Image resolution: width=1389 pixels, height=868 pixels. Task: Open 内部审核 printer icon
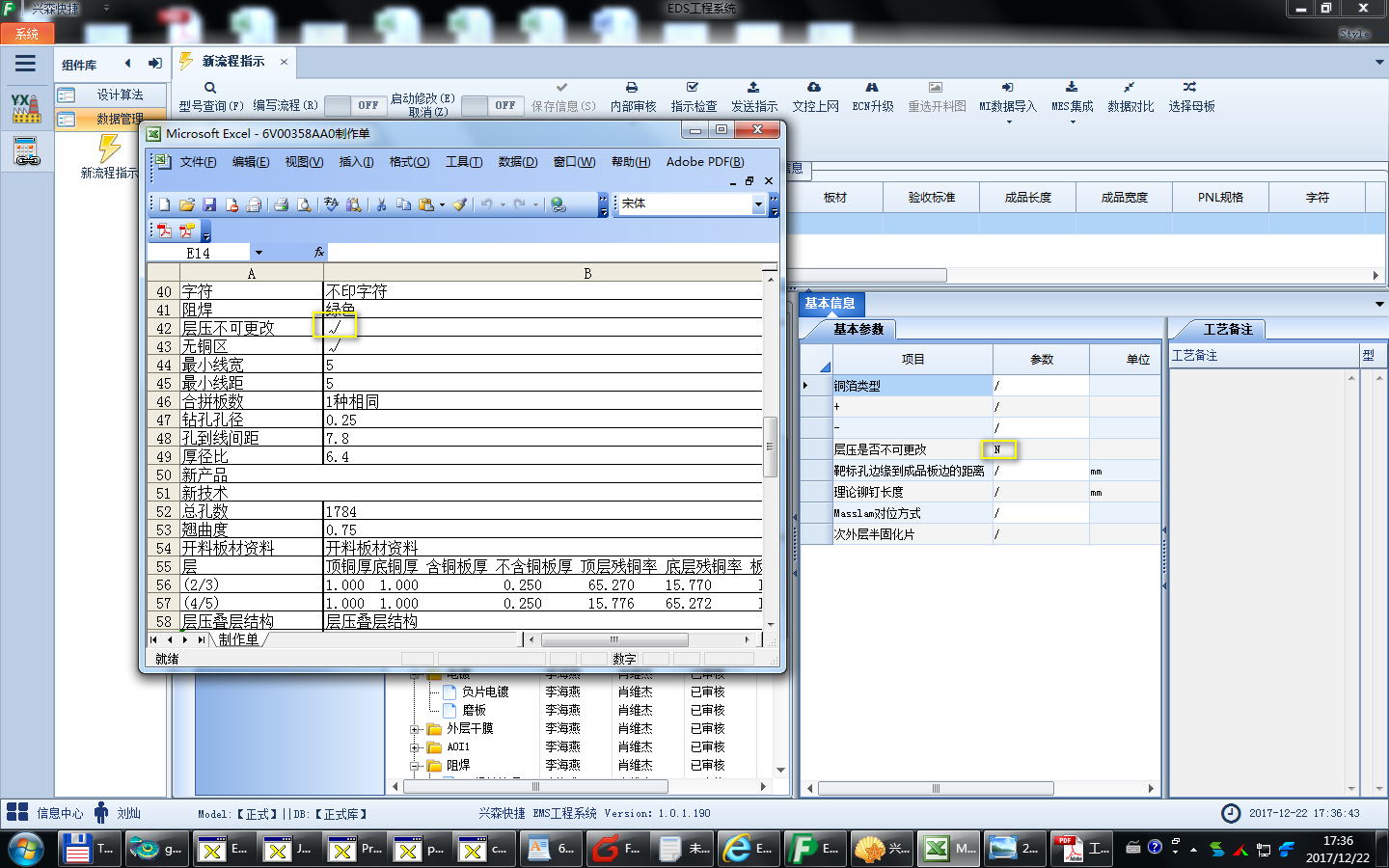[x=632, y=87]
